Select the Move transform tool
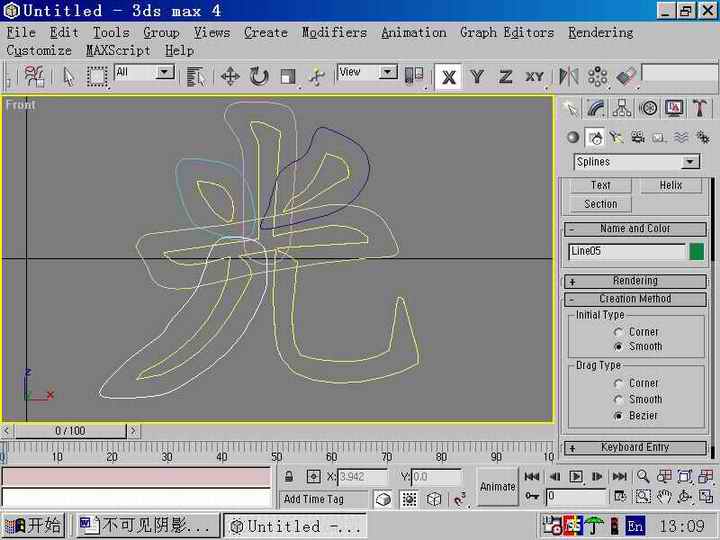This screenshot has height=540, width=720. click(x=229, y=76)
